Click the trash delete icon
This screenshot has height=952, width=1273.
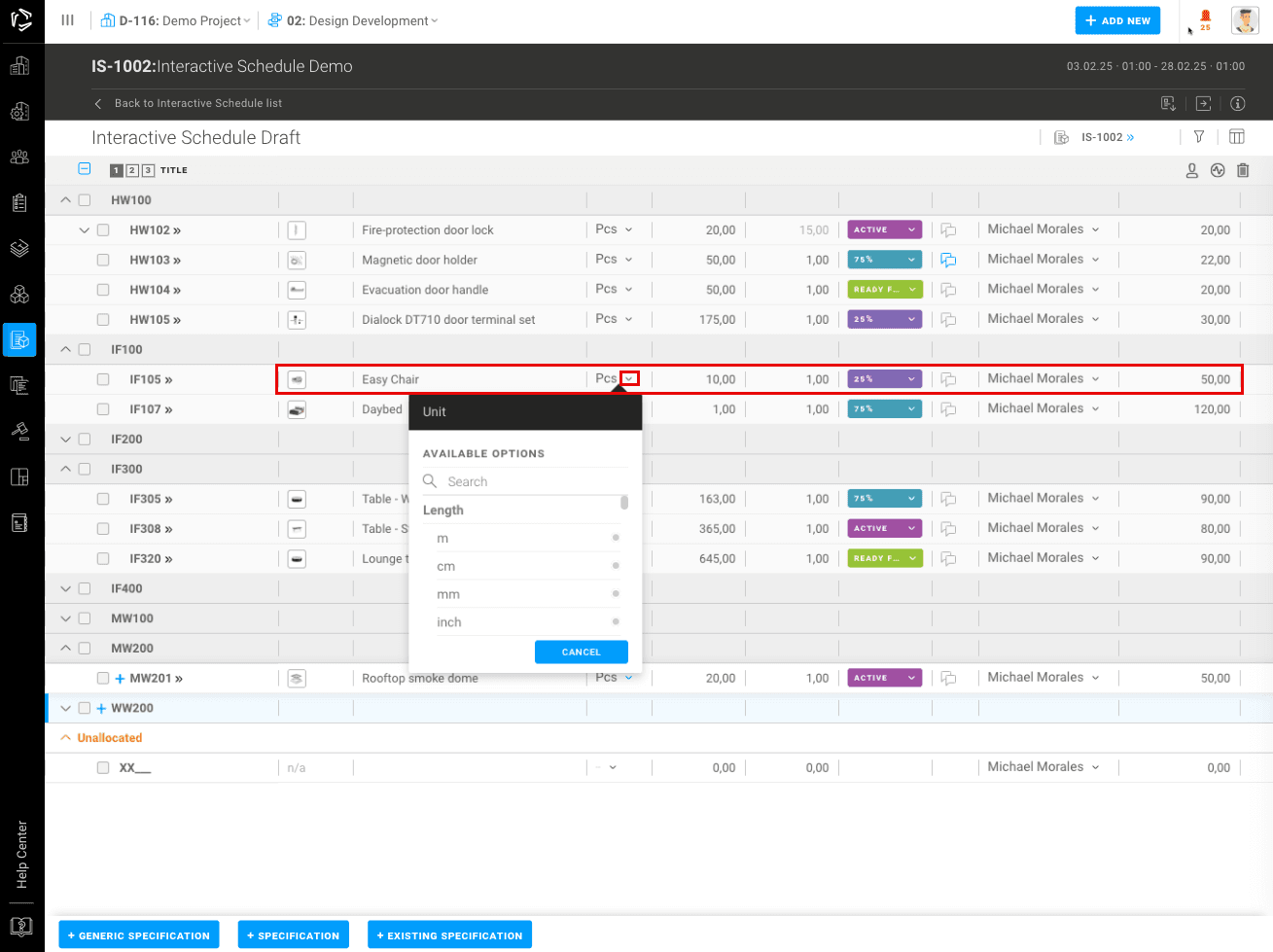point(1243,170)
